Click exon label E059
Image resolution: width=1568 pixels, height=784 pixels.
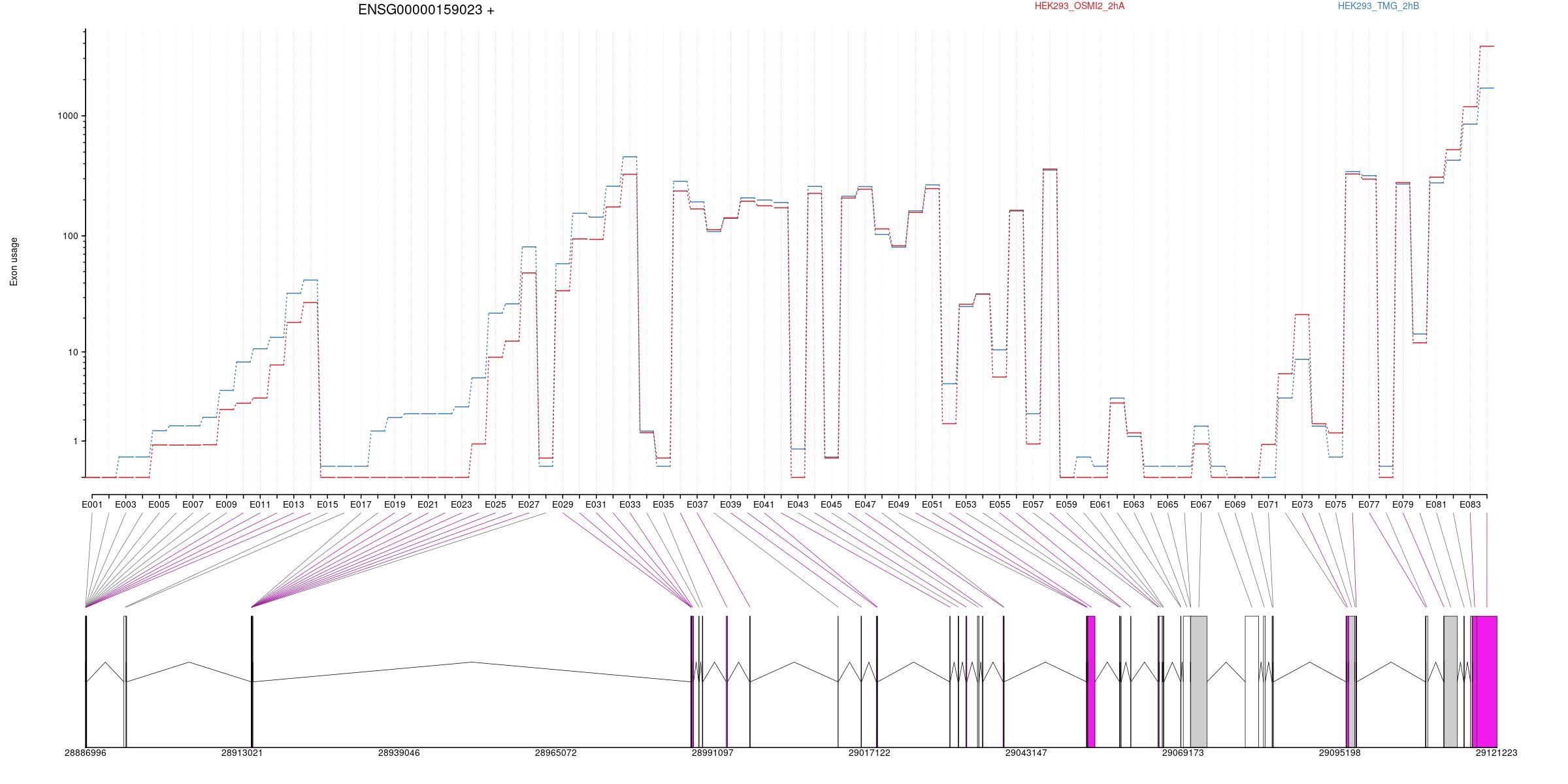1066,504
